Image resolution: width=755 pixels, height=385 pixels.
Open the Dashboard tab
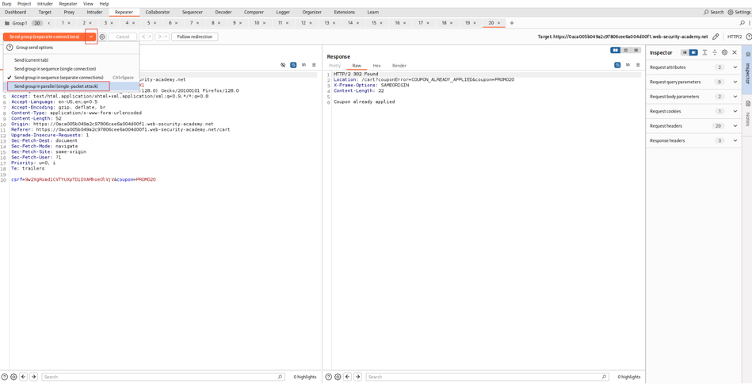pyautogui.click(x=15, y=12)
